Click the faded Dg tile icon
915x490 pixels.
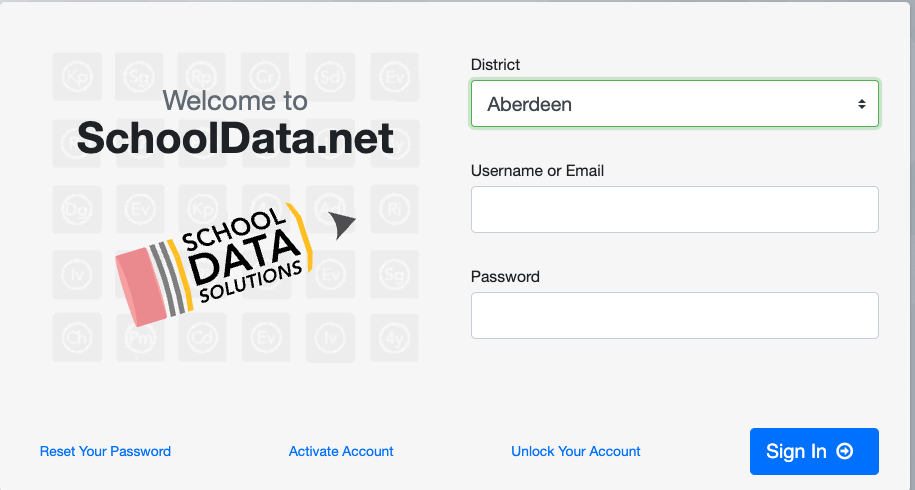coord(77,208)
